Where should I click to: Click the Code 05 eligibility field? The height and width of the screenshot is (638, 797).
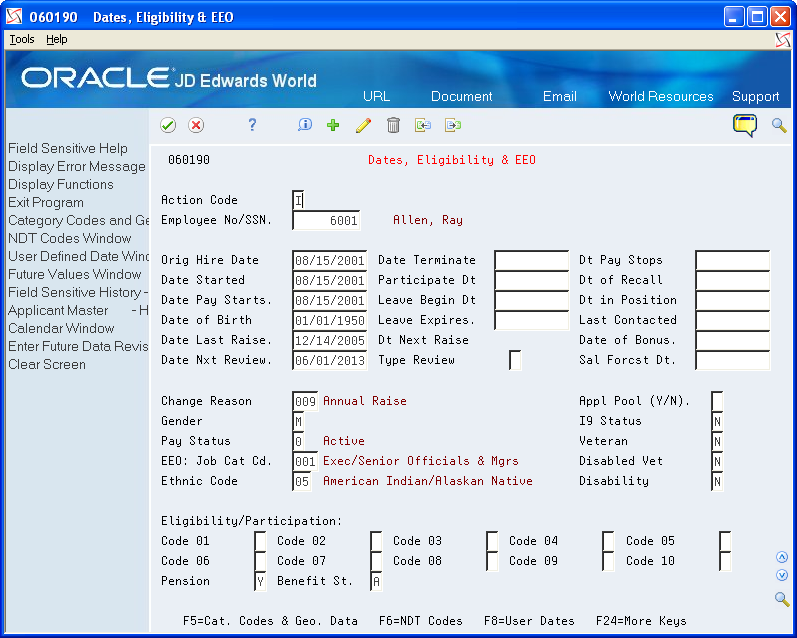pyautogui.click(x=725, y=541)
